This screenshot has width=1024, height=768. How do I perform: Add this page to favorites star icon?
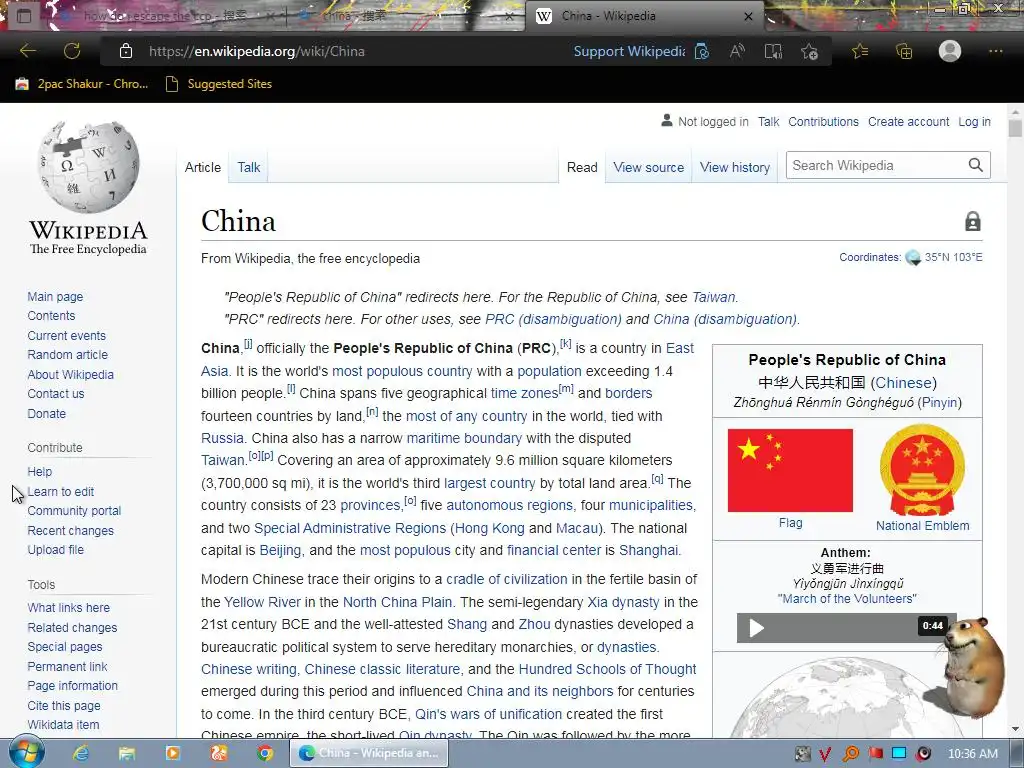tap(809, 51)
